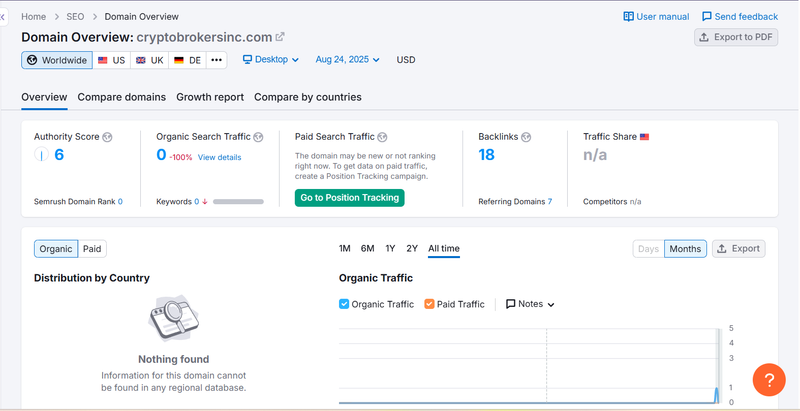Open the Growth report tab
This screenshot has width=800, height=411.
point(210,97)
